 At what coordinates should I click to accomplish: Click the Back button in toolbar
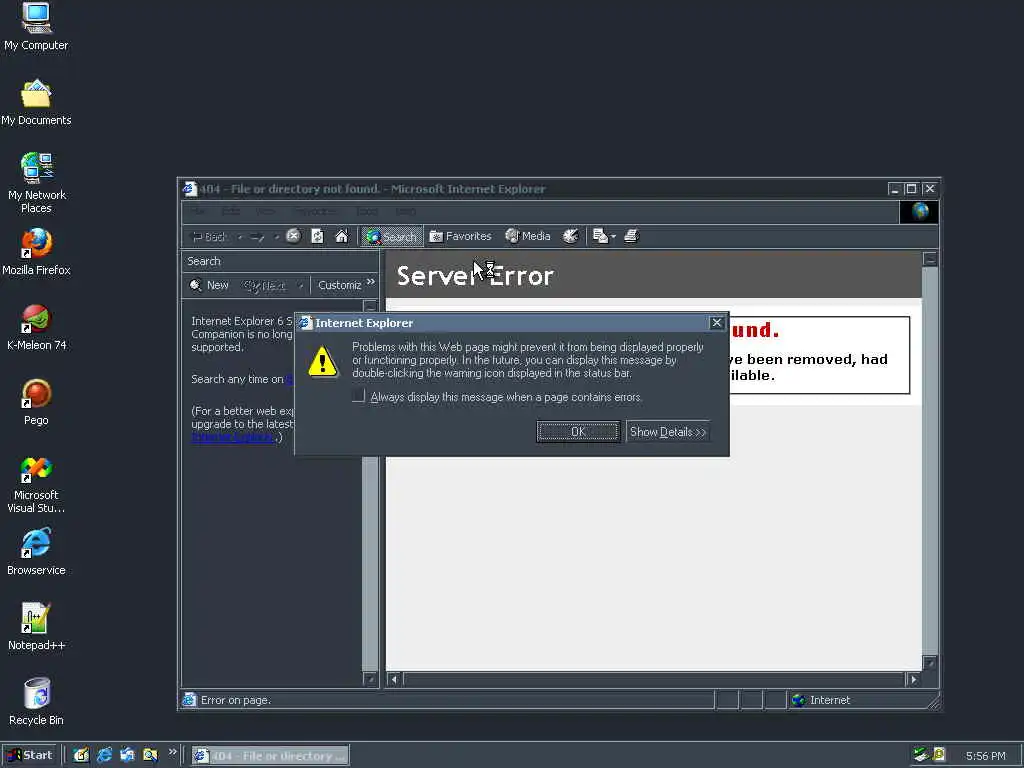coord(208,236)
